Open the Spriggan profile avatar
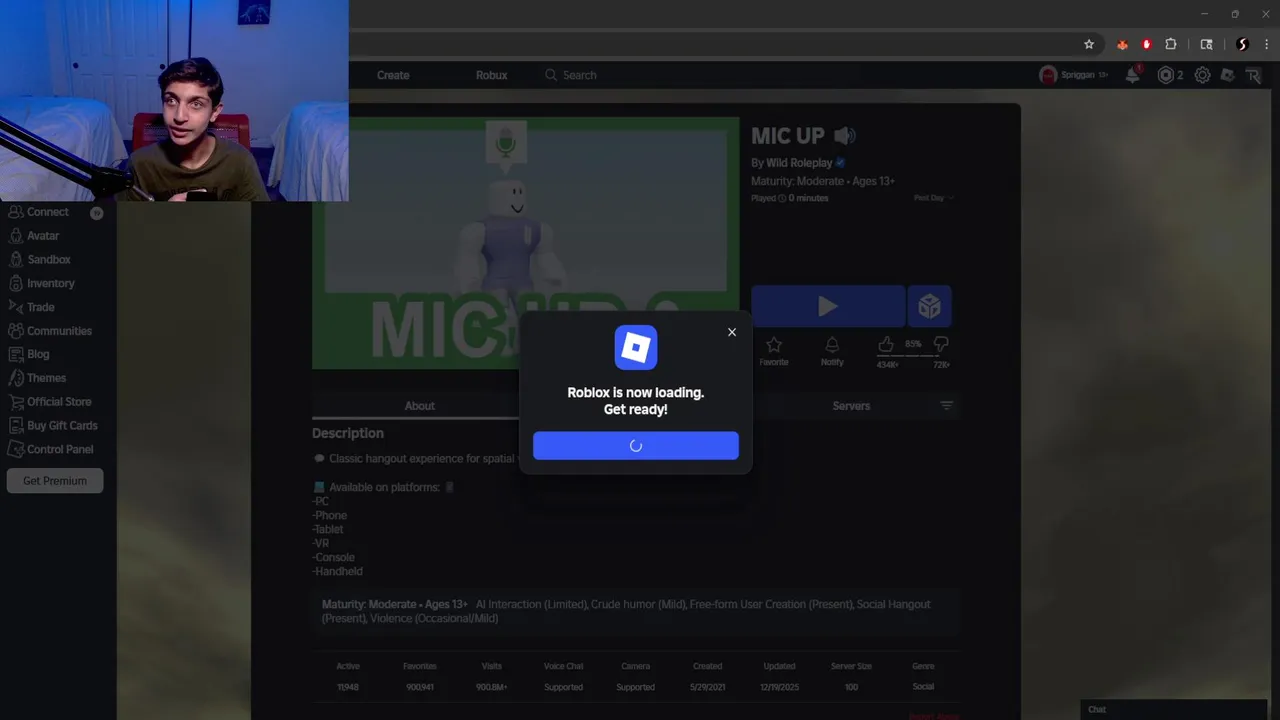 (1048, 75)
